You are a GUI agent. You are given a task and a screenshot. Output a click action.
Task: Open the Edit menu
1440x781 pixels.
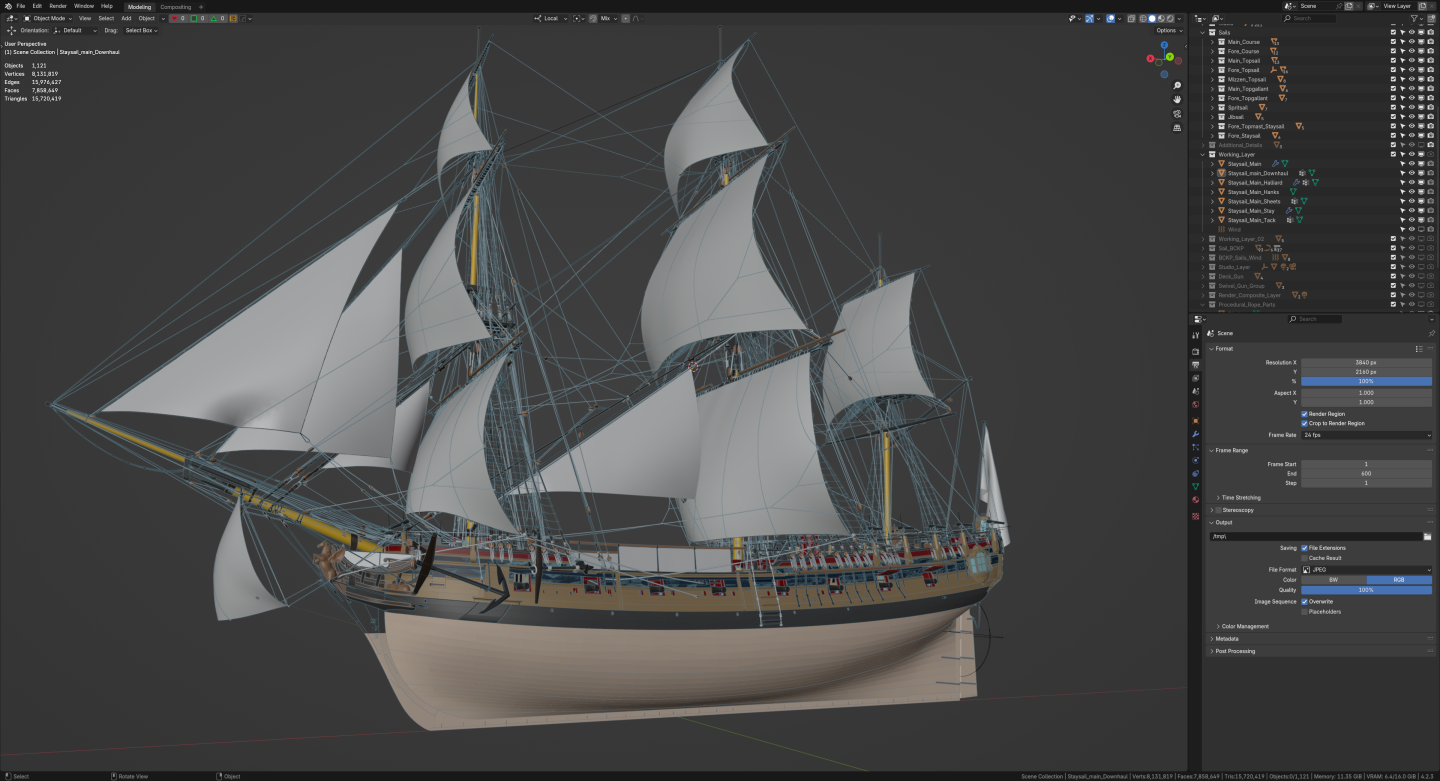click(x=37, y=6)
